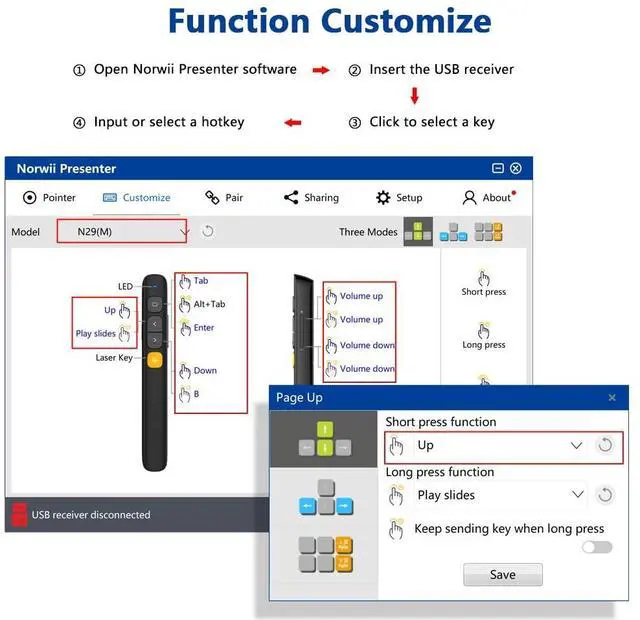
Task: Choose green arrow mode in Page Up dialog
Action: pyautogui.click(x=324, y=439)
